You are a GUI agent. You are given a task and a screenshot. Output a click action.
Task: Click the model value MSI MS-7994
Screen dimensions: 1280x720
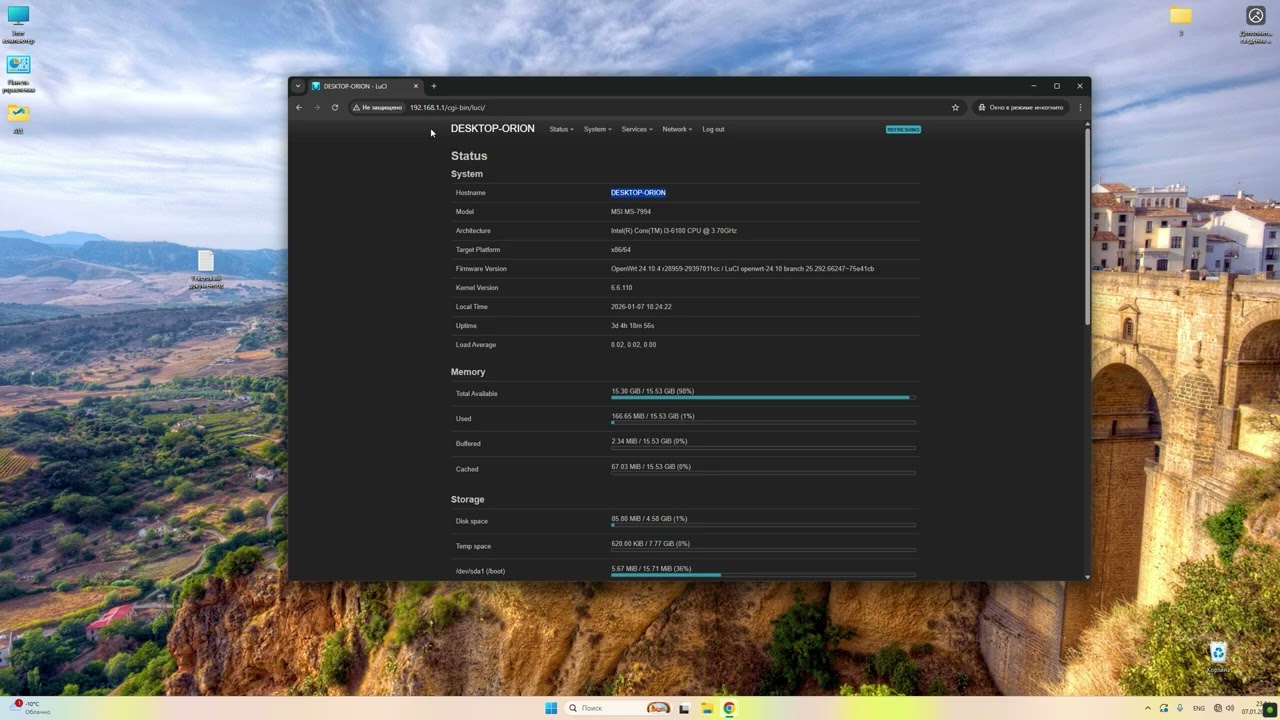[x=631, y=212]
